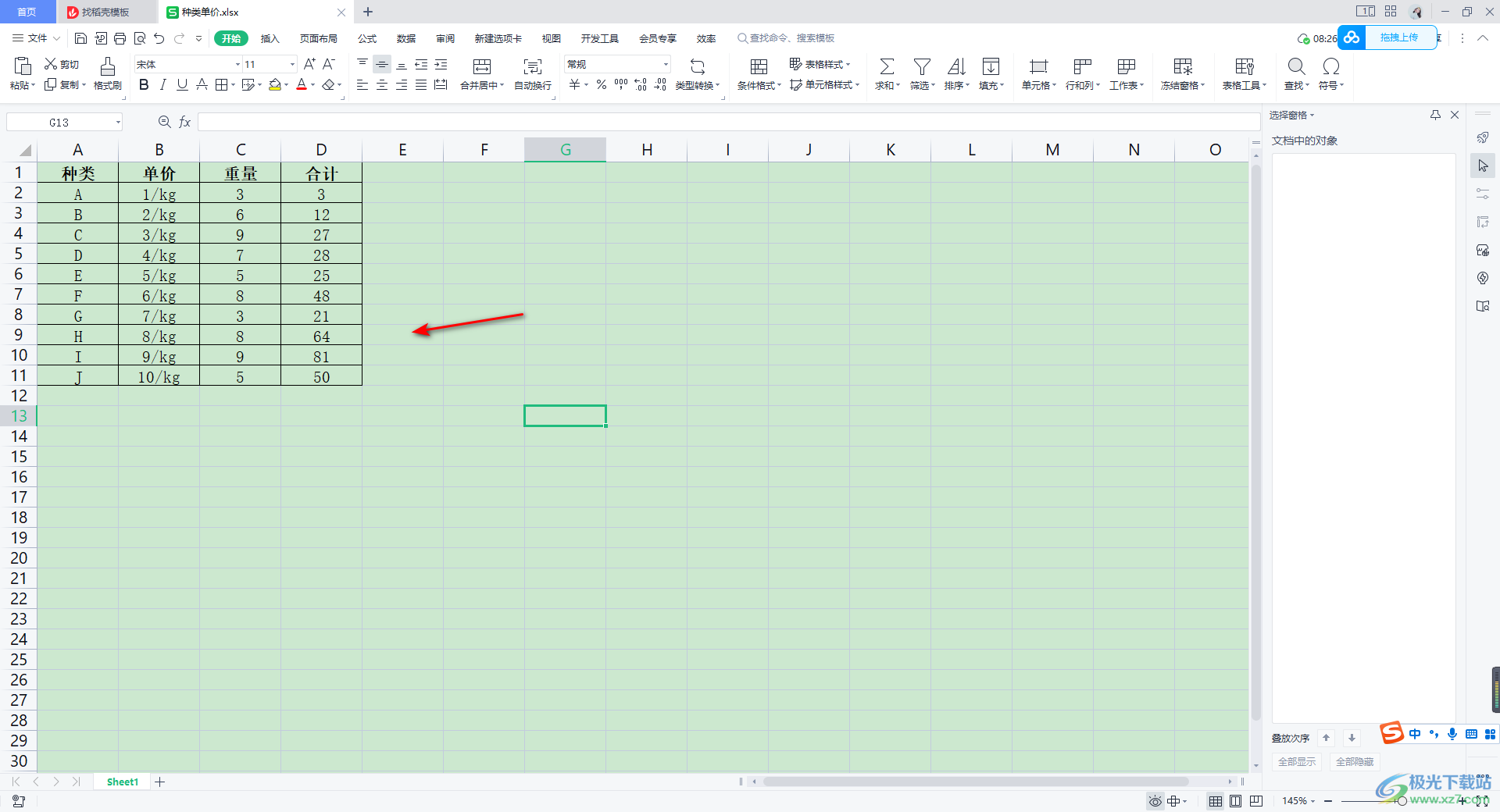
Task: Switch to the 找稻壳模板 tab
Action: pos(106,12)
